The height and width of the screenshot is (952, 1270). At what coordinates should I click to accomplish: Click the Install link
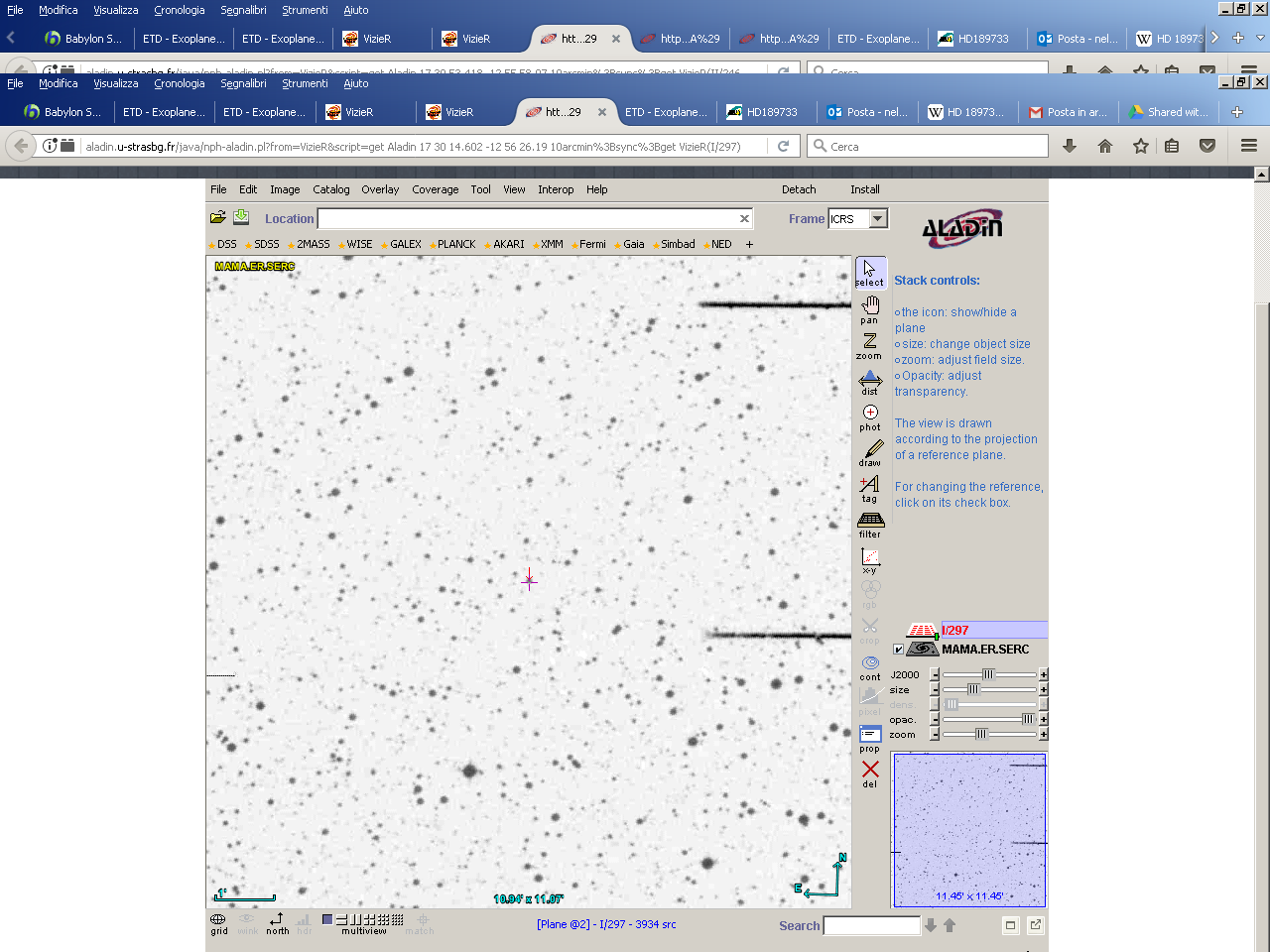(x=864, y=189)
